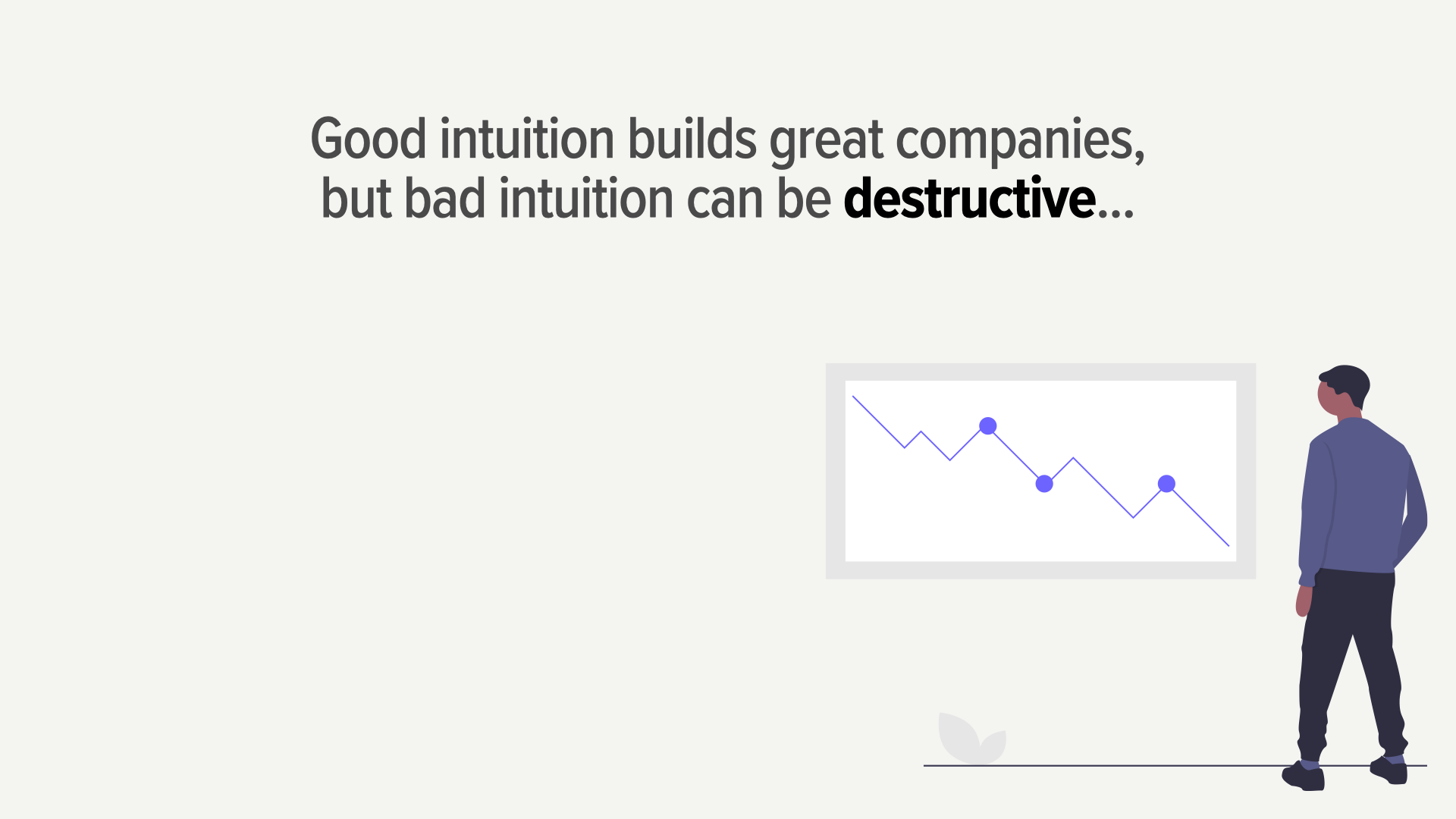This screenshot has width=1456, height=819.
Task: Click the middle purple dot on the chart
Action: (x=1044, y=484)
